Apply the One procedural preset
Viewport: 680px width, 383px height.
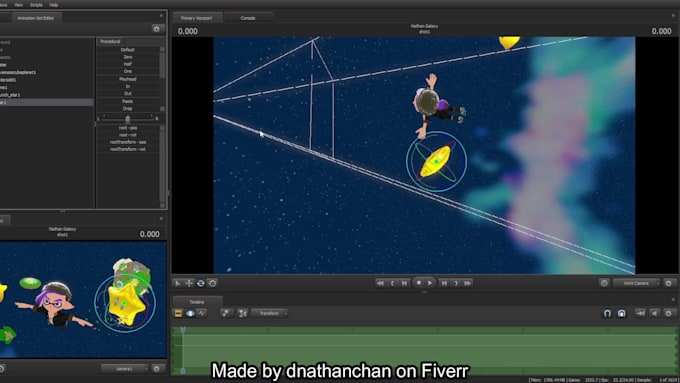pos(128,71)
